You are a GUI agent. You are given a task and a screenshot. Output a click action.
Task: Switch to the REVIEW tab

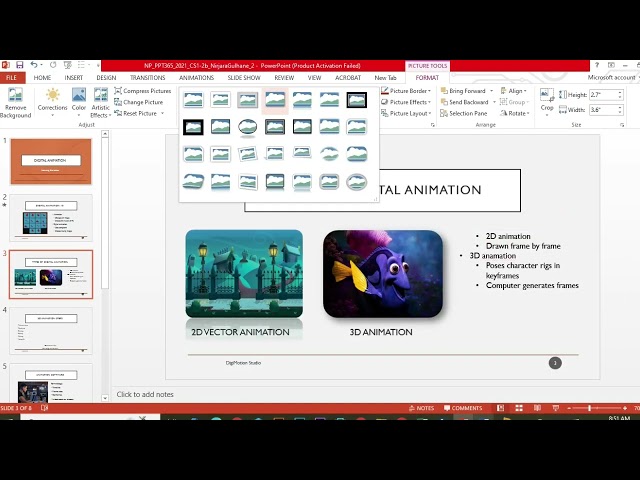click(x=284, y=78)
